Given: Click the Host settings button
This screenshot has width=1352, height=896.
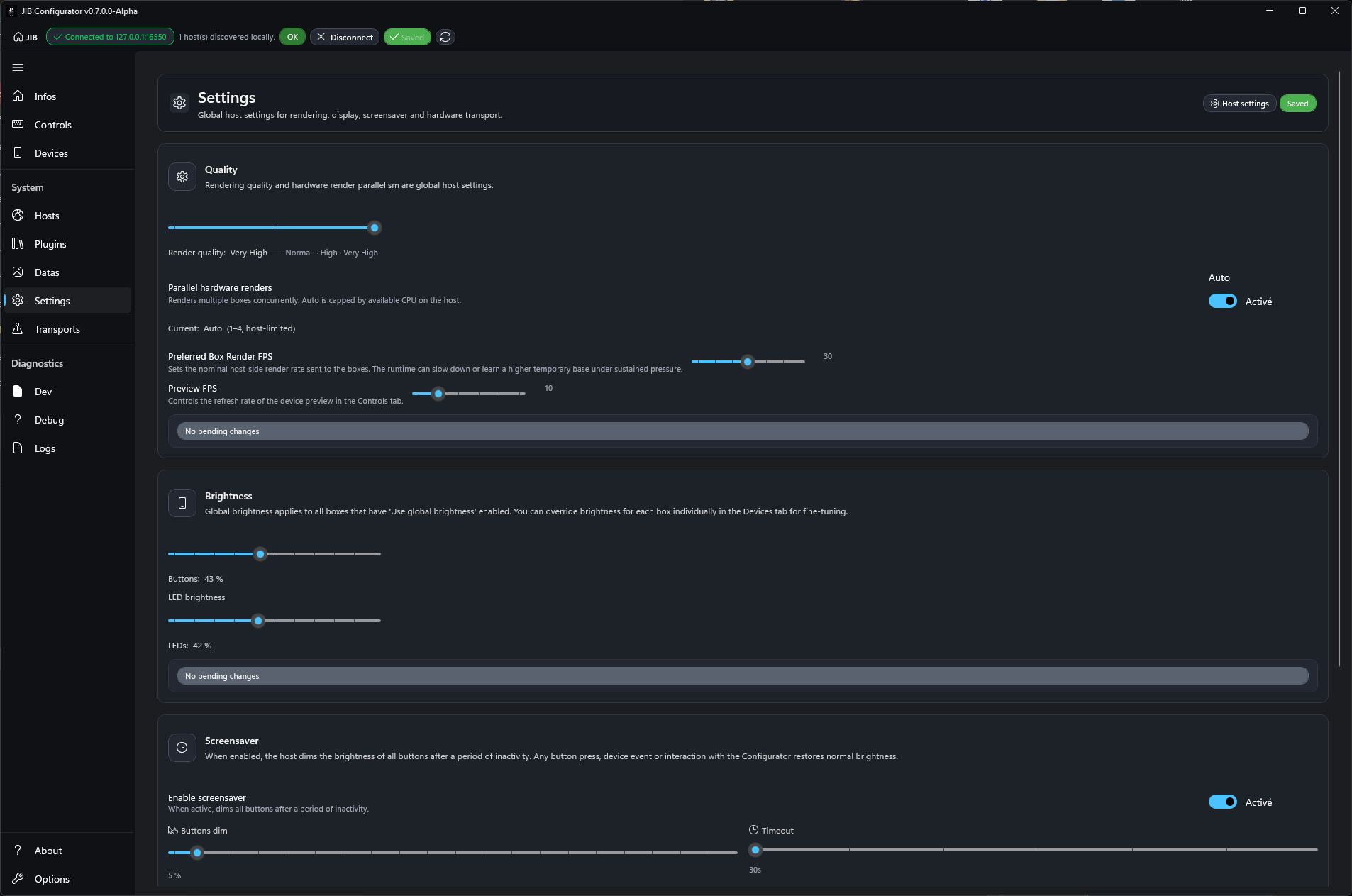Looking at the screenshot, I should (1239, 104).
